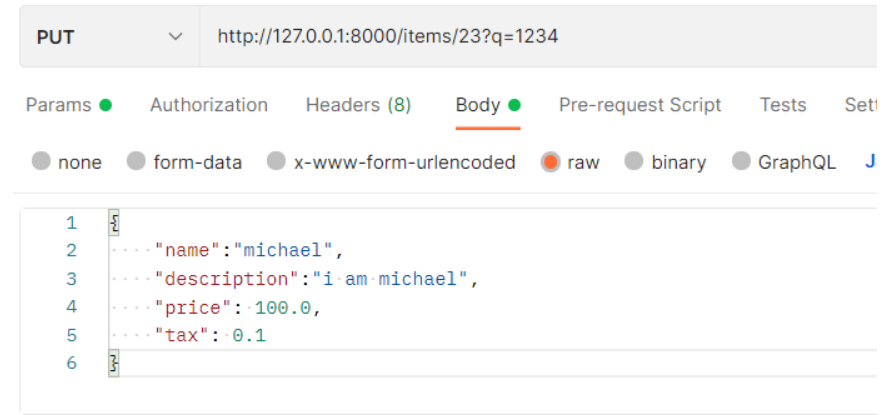Select x-www-form-urlencoded radio option

[x=391, y=162]
